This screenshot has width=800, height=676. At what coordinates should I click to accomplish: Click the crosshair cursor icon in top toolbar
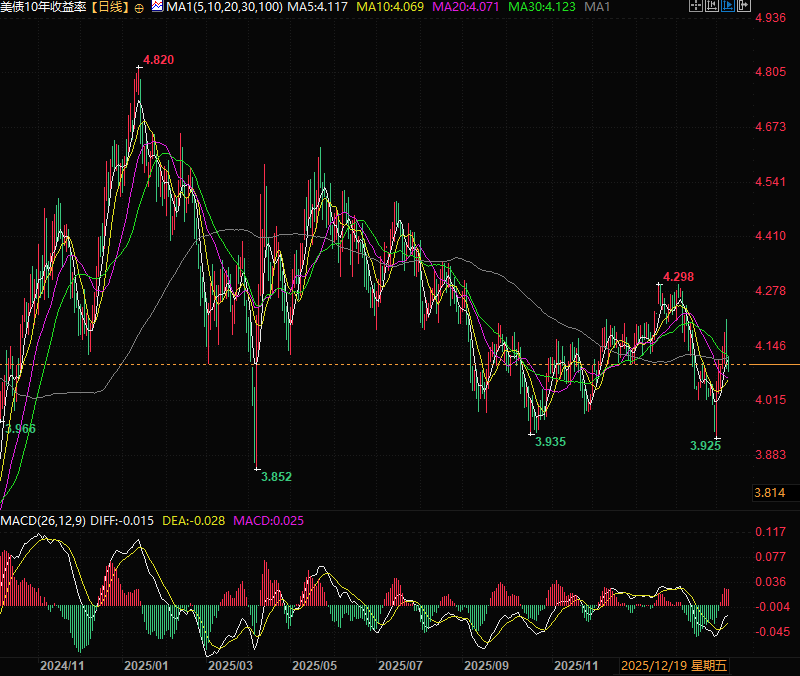click(x=696, y=7)
